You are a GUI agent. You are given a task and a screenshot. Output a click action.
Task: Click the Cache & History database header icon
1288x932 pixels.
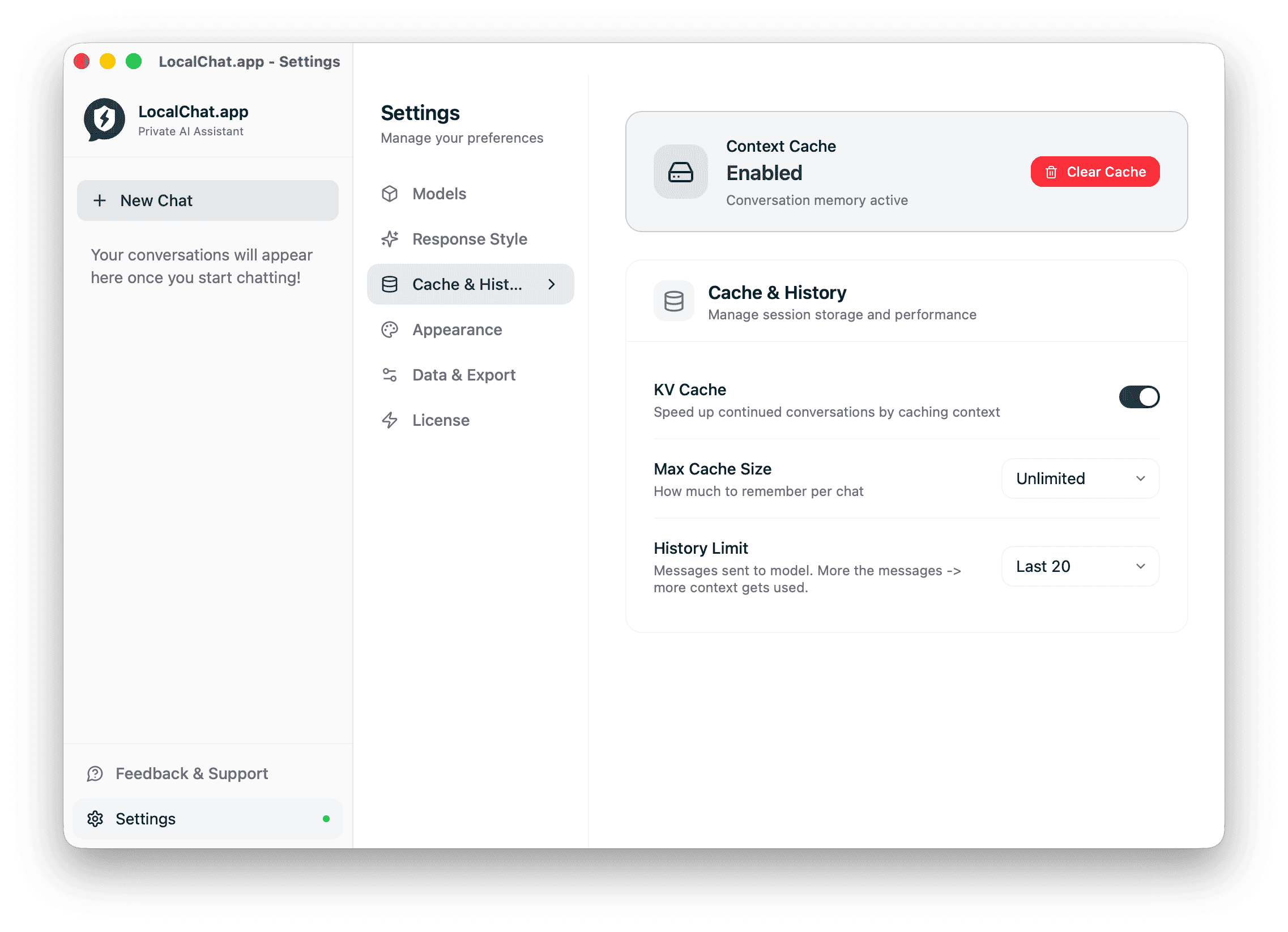[673, 301]
